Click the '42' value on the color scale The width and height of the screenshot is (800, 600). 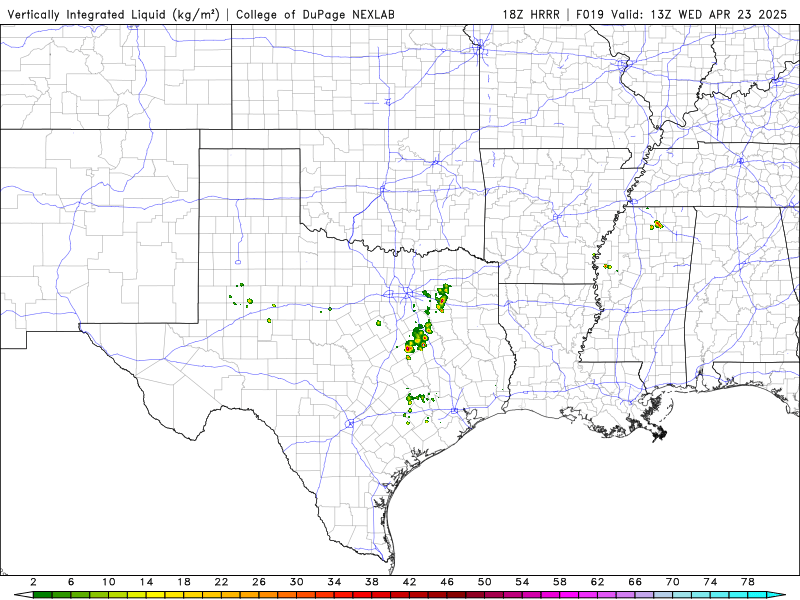[x=409, y=582]
